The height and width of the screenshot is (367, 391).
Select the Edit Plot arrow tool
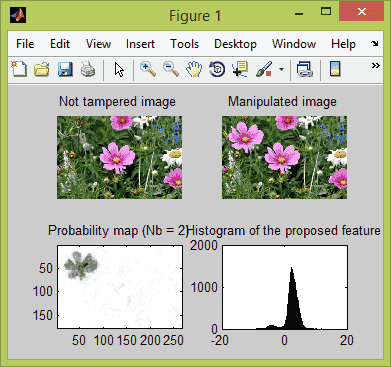pos(119,70)
